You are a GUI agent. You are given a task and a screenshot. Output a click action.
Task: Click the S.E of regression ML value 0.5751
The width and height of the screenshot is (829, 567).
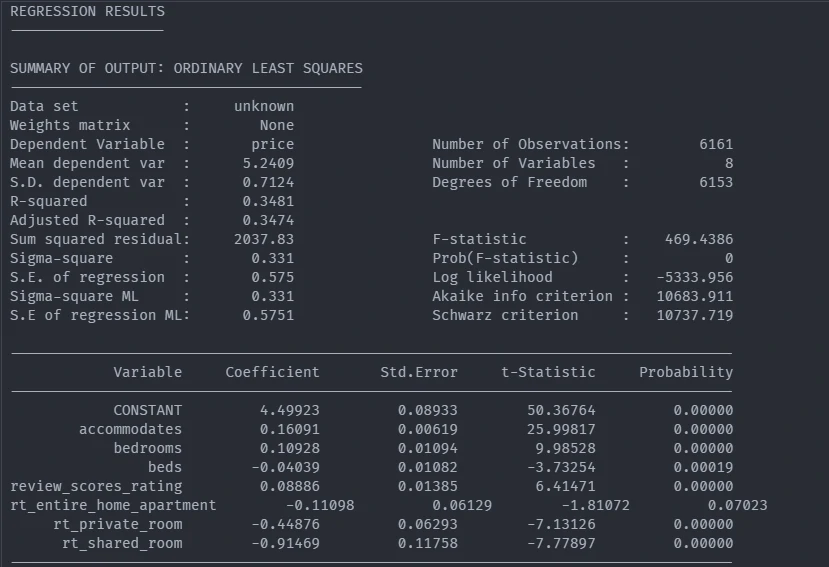pyautogui.click(x=268, y=316)
